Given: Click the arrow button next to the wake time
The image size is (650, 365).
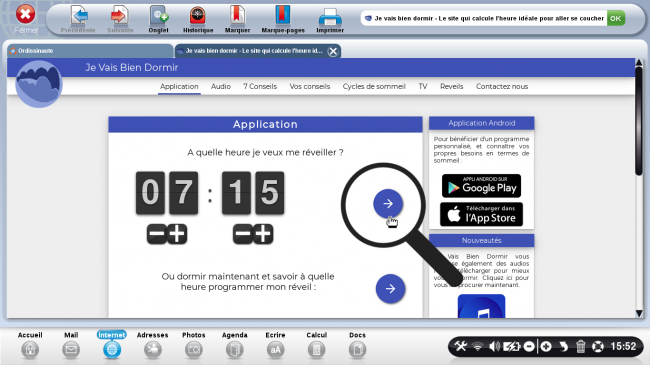Looking at the screenshot, I should coord(388,204).
